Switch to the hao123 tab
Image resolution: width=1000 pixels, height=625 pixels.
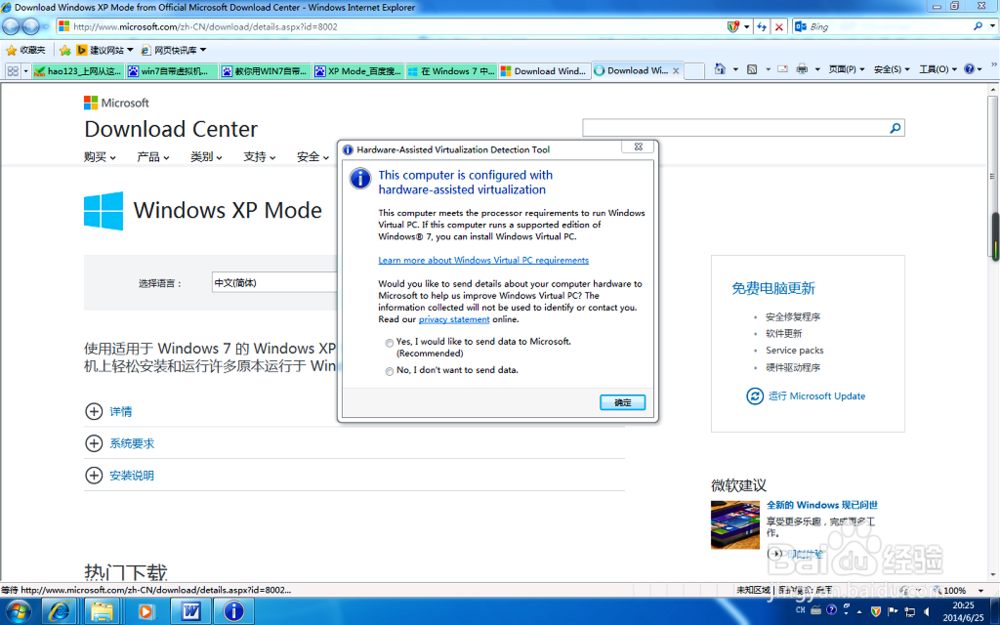click(x=77, y=71)
